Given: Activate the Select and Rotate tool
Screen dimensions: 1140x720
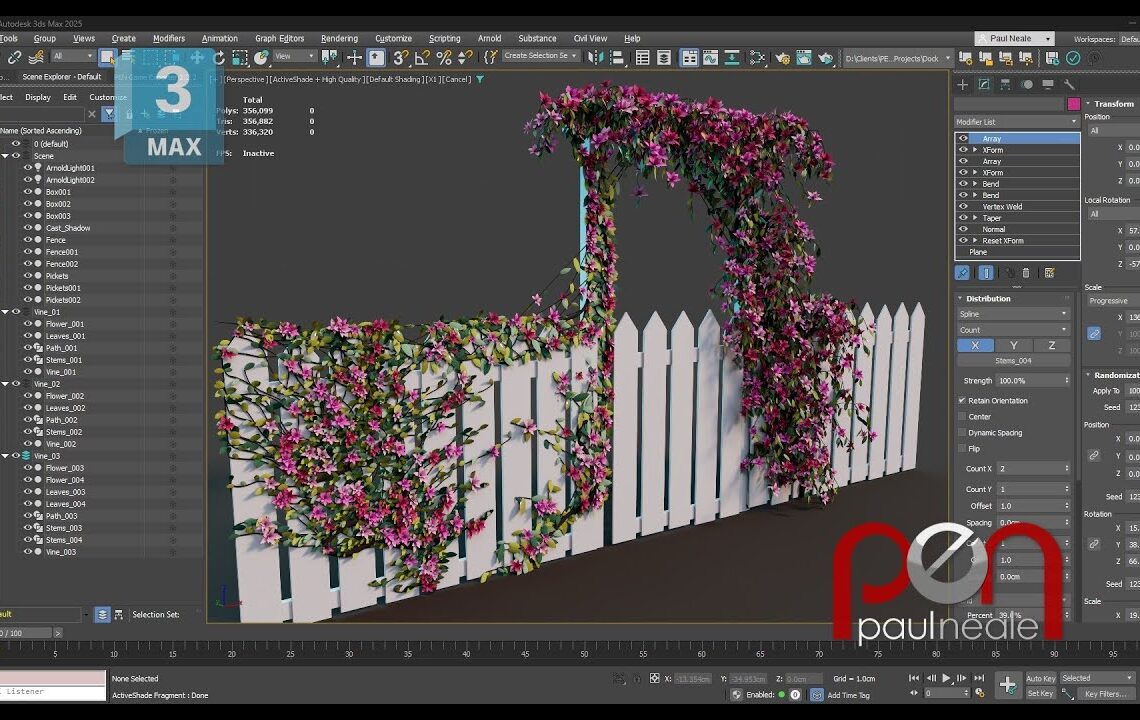Looking at the screenshot, I should click(219, 57).
